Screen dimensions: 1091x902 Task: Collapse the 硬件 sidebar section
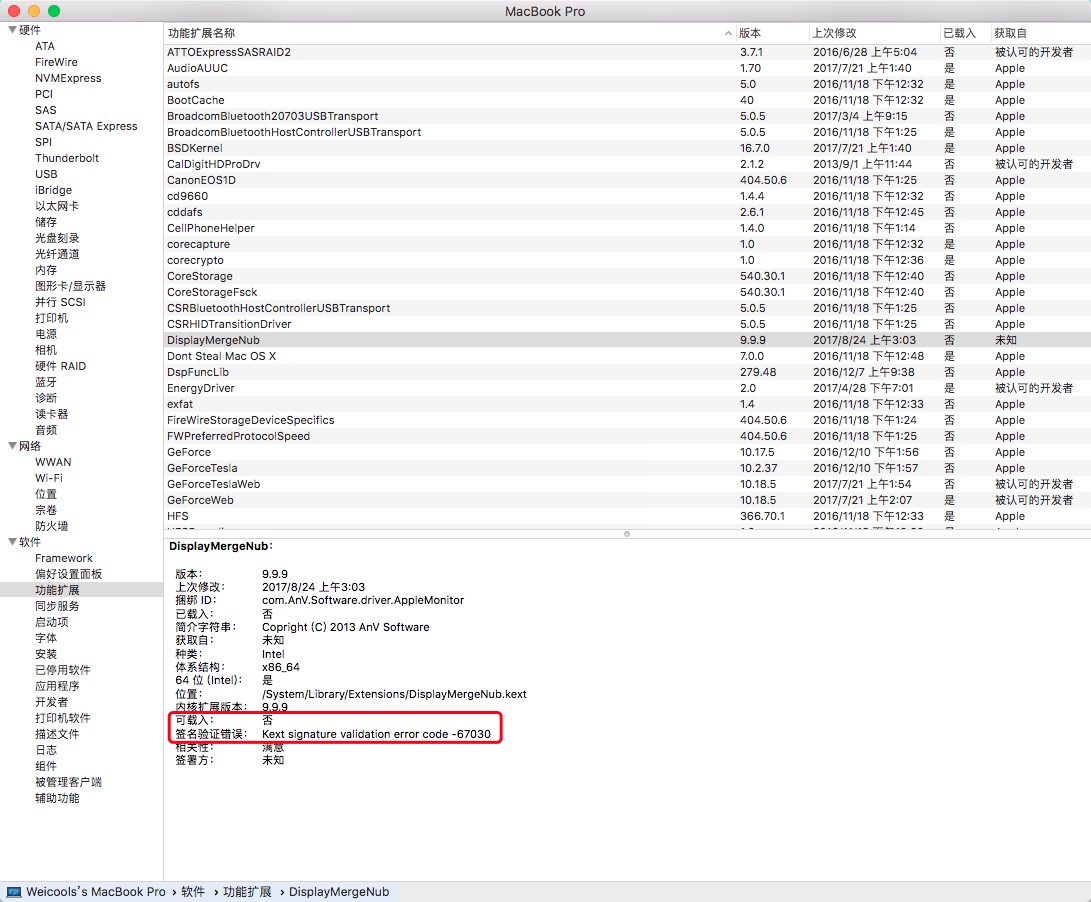coord(12,30)
